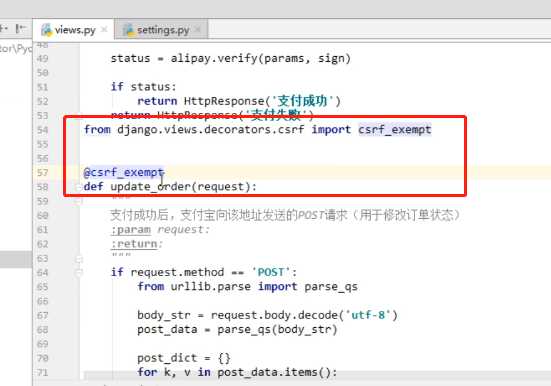
Task: Collapse the update_order function fold marker
Action: click(78, 187)
